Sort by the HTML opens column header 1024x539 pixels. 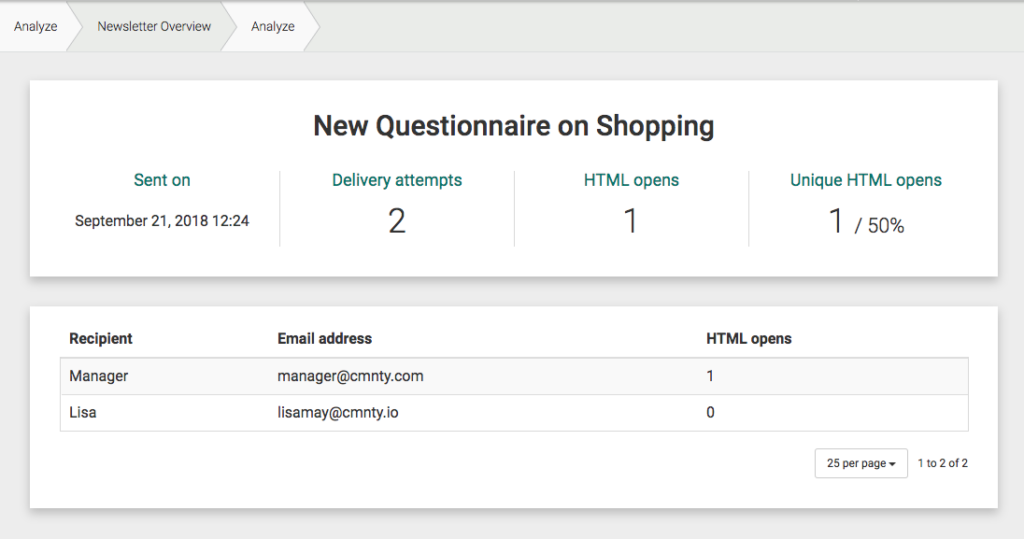(748, 338)
